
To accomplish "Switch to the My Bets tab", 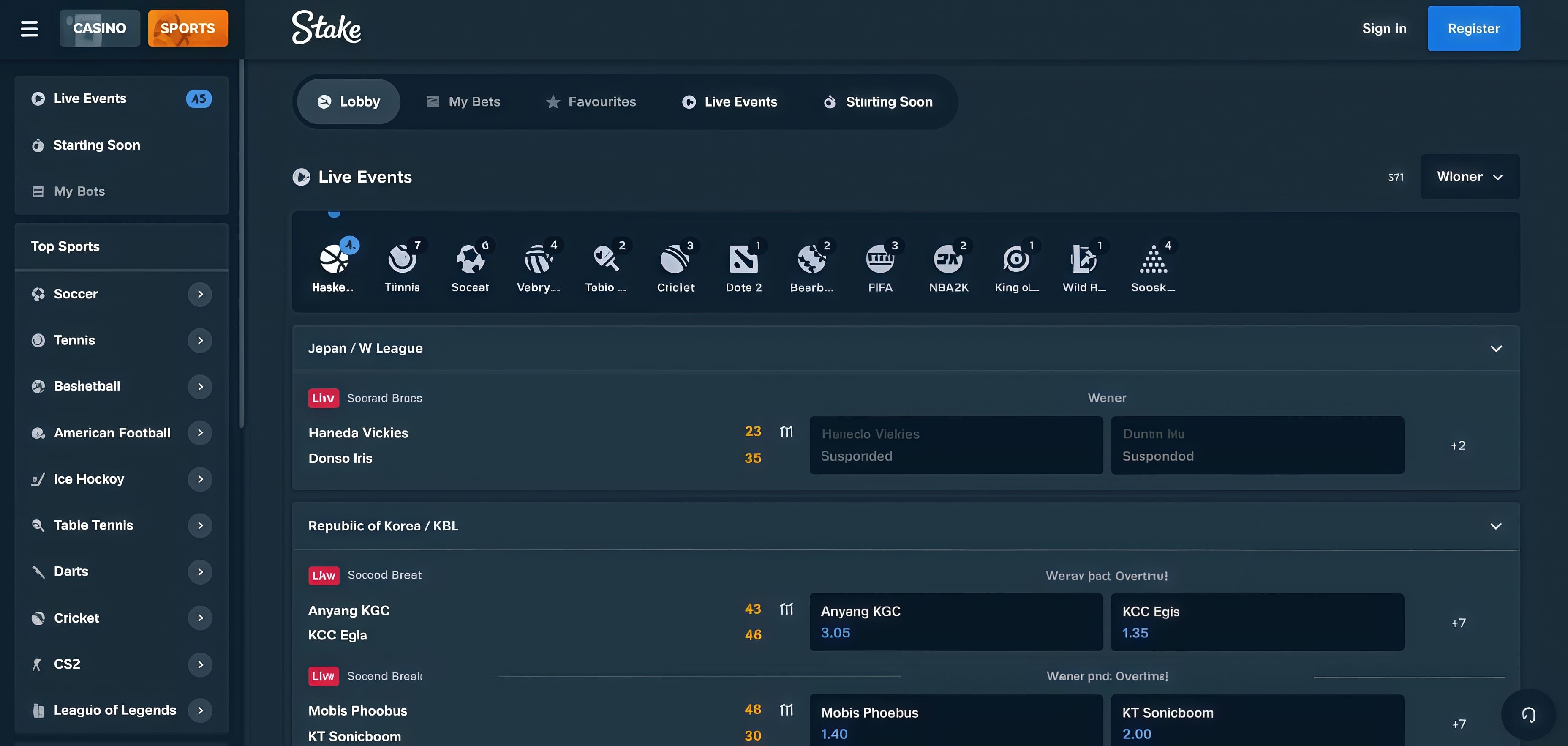I will 464,102.
